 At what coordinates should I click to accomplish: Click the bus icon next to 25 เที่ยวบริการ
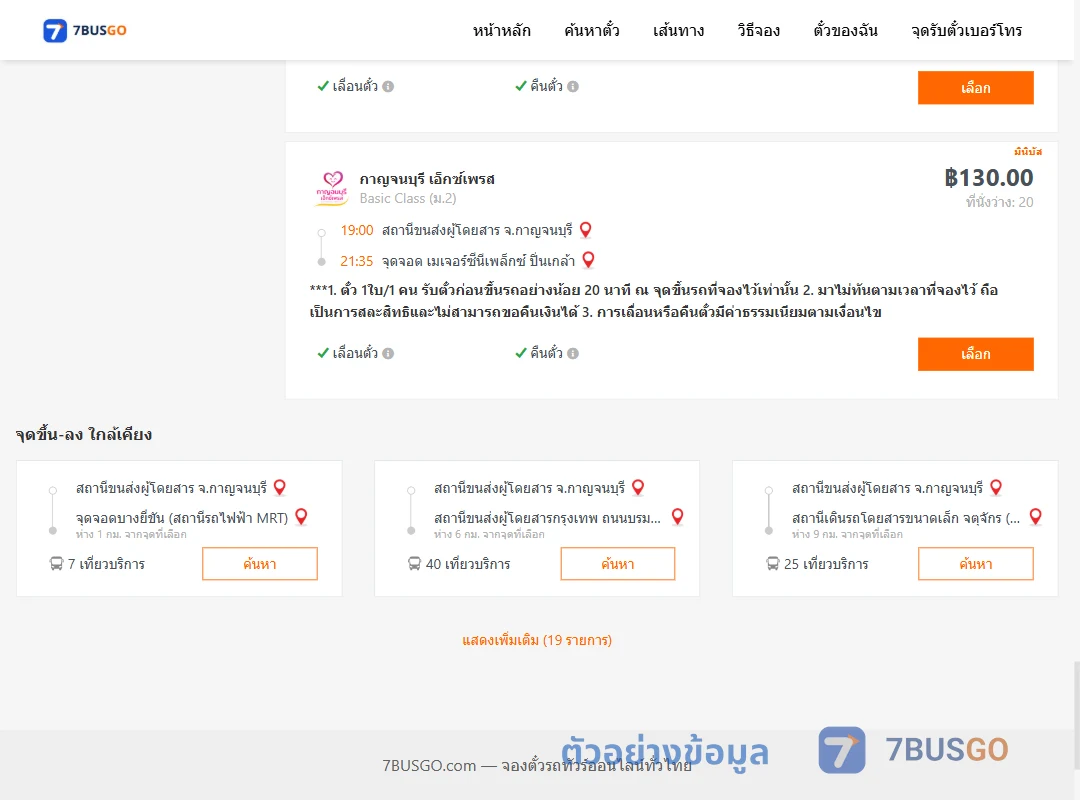(773, 564)
